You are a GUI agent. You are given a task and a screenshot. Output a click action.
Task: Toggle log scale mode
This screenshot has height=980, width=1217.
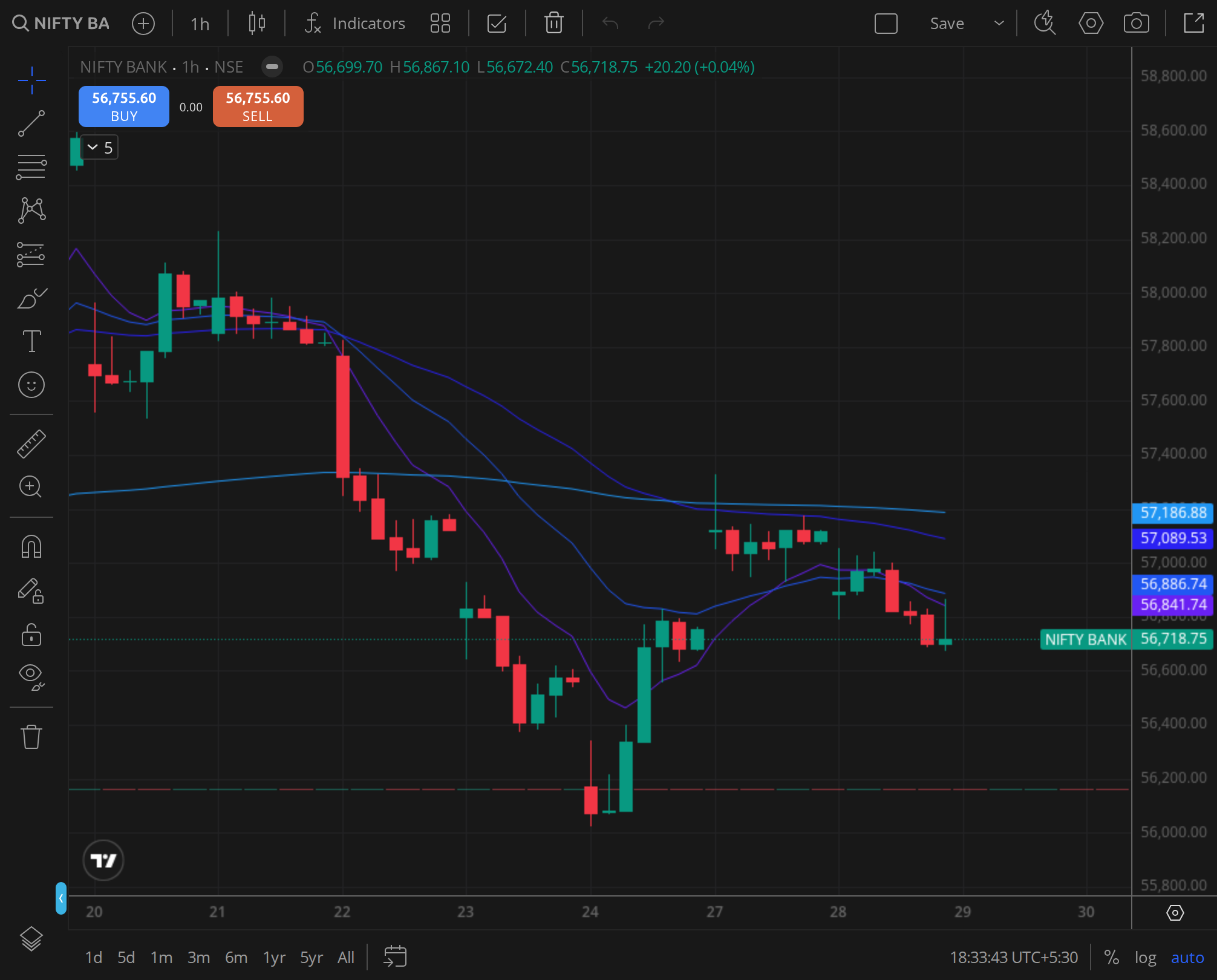point(1145,958)
